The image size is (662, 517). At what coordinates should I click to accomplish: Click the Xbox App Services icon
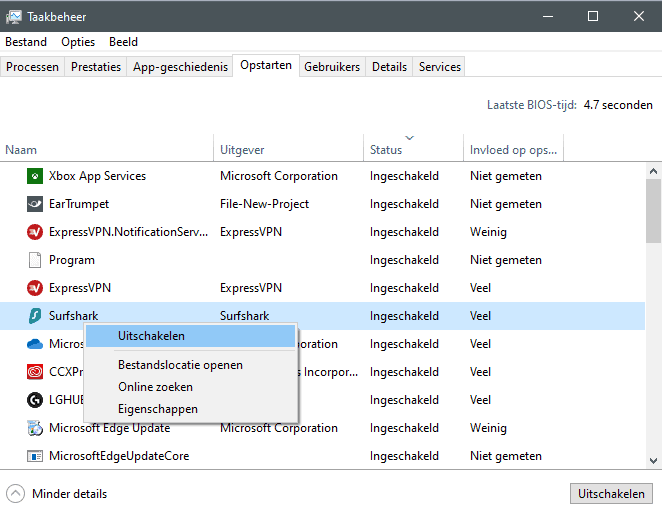[35, 176]
